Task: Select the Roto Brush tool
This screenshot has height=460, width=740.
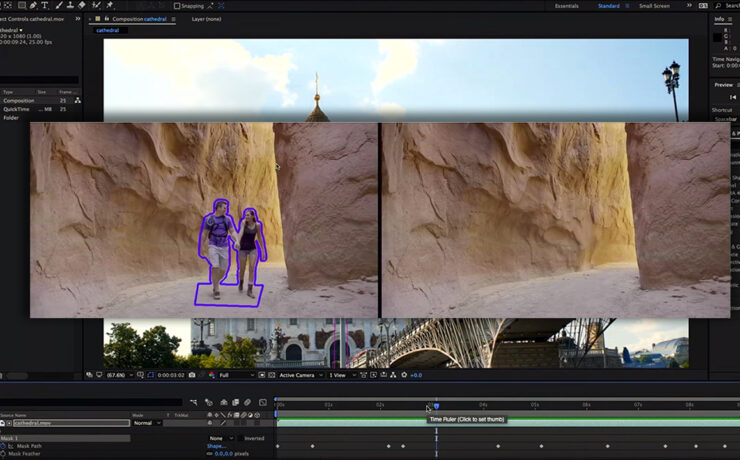Action: point(96,5)
